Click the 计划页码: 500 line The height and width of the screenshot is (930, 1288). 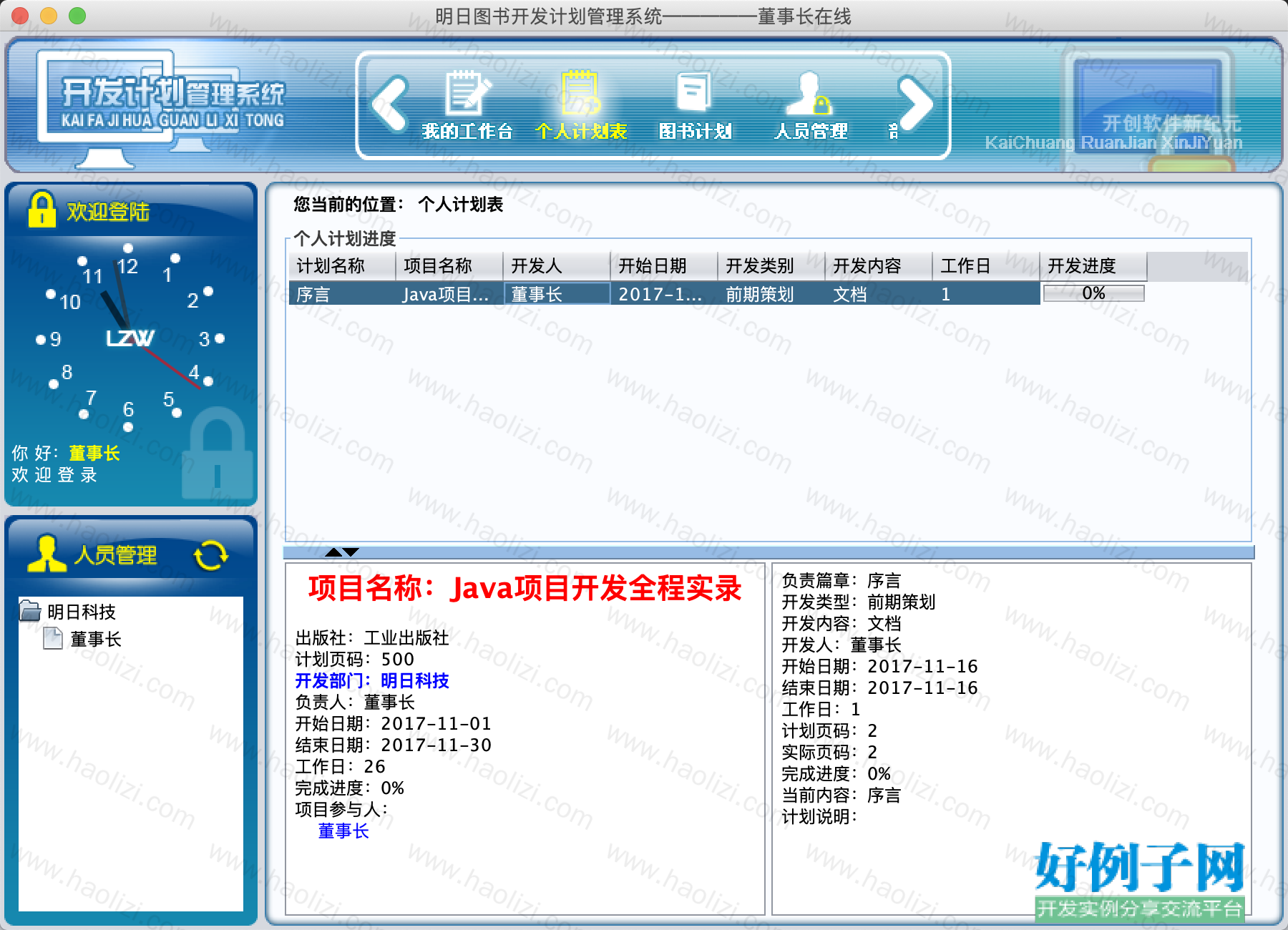(x=355, y=660)
